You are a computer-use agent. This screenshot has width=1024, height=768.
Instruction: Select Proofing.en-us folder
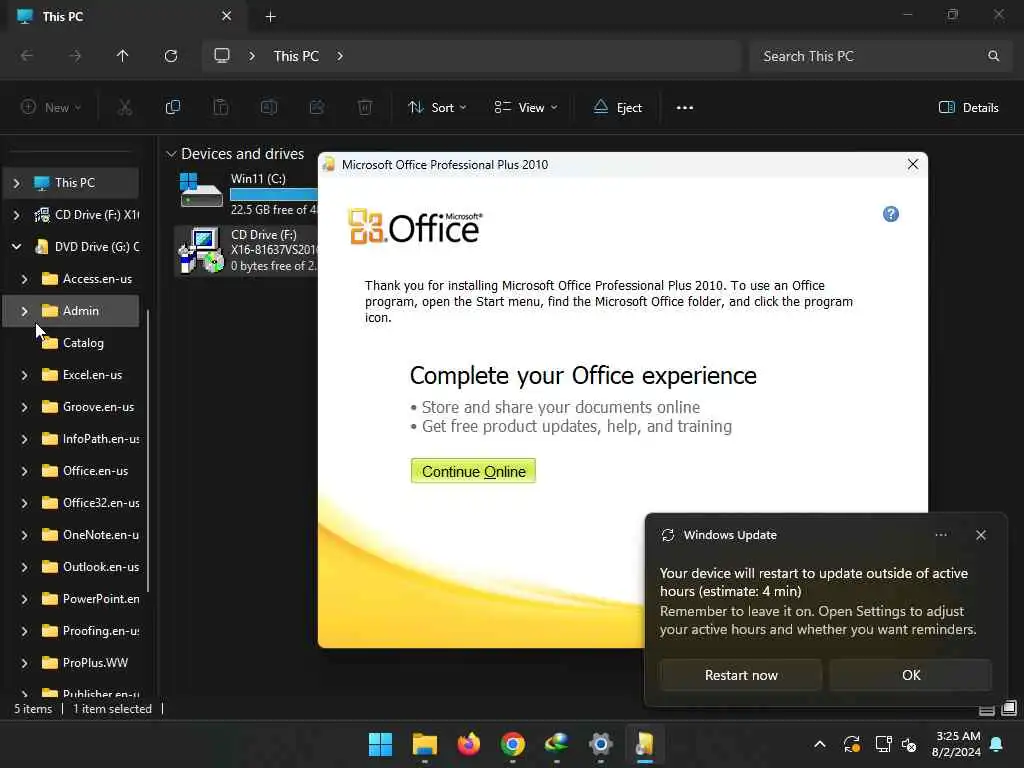[90, 631]
